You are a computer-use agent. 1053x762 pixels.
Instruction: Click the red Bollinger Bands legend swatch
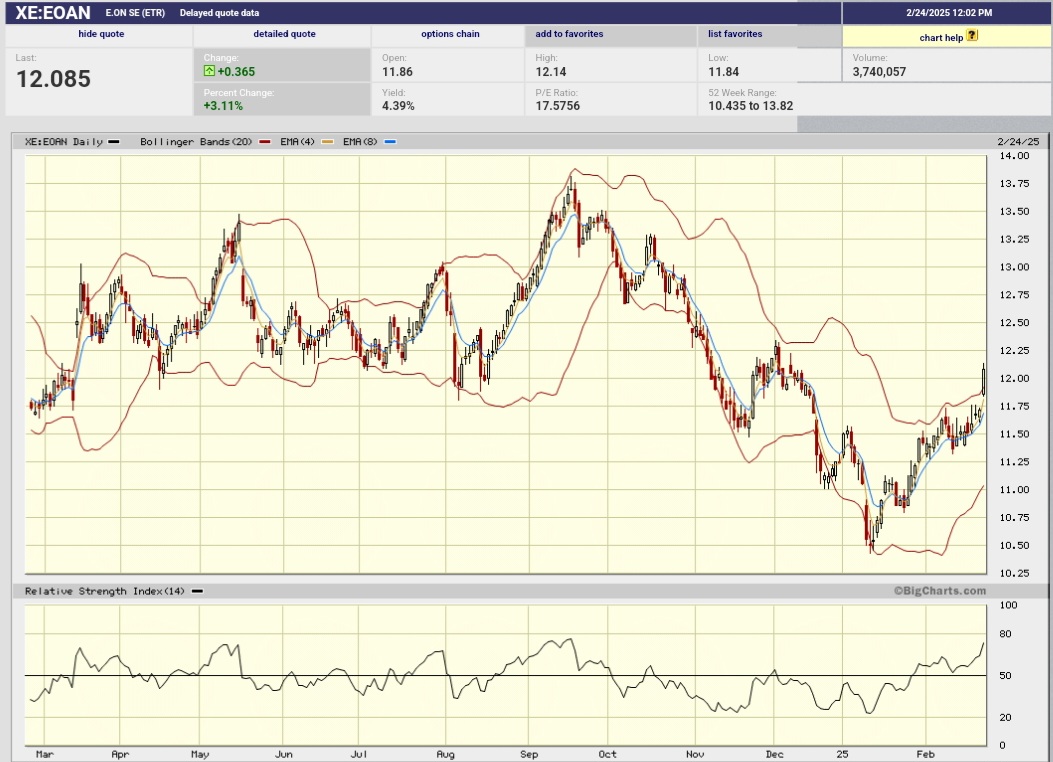265,142
